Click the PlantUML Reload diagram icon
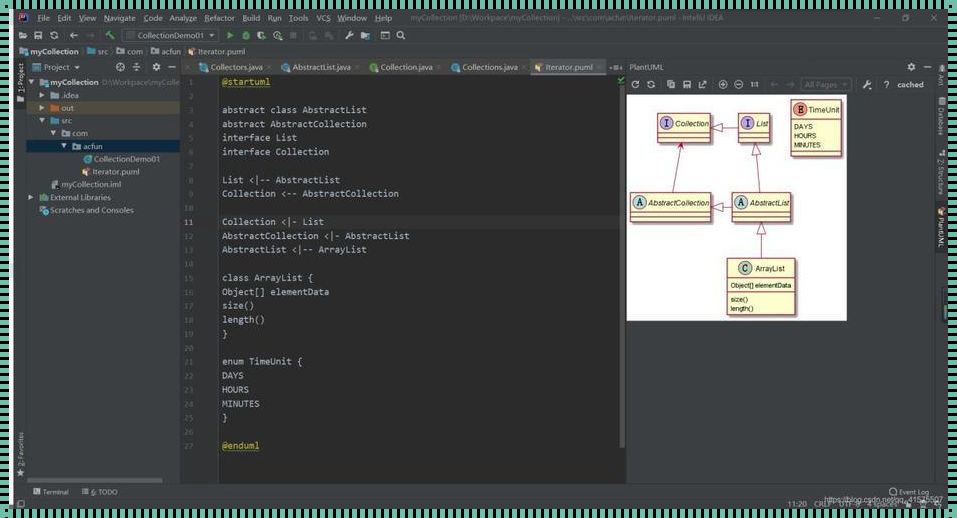This screenshot has height=518, width=957. (x=635, y=85)
